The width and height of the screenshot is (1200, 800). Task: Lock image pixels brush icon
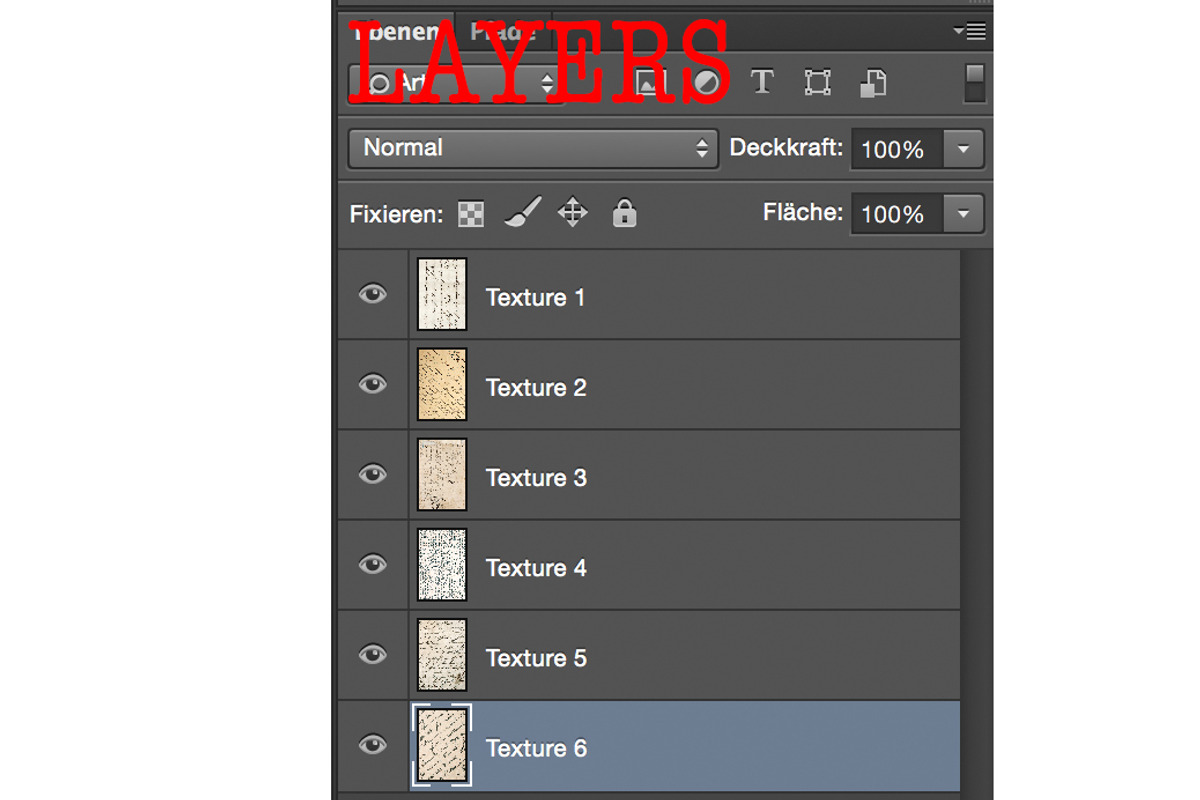click(522, 212)
